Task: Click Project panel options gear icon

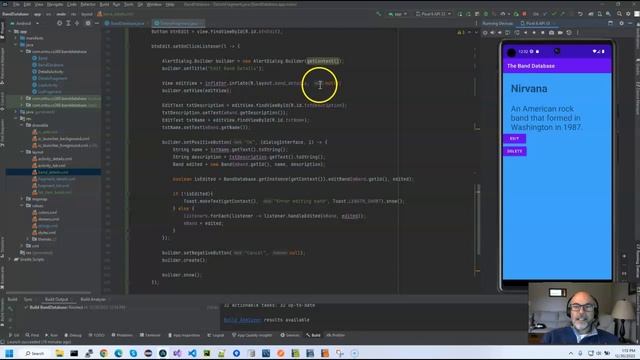Action: coord(88,23)
